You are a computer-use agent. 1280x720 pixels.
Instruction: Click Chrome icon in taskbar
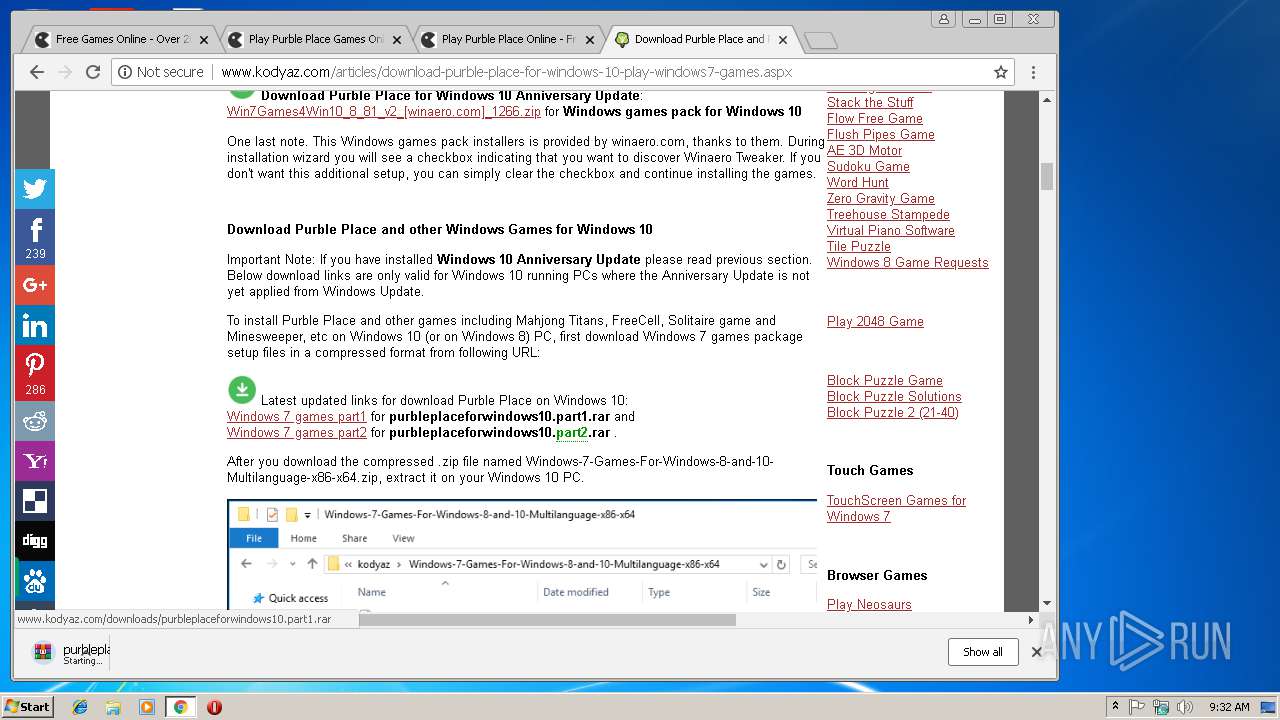180,707
